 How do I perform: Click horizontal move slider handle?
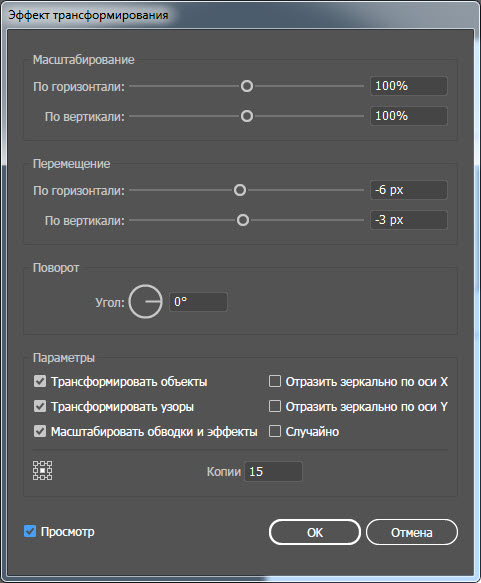[240, 190]
